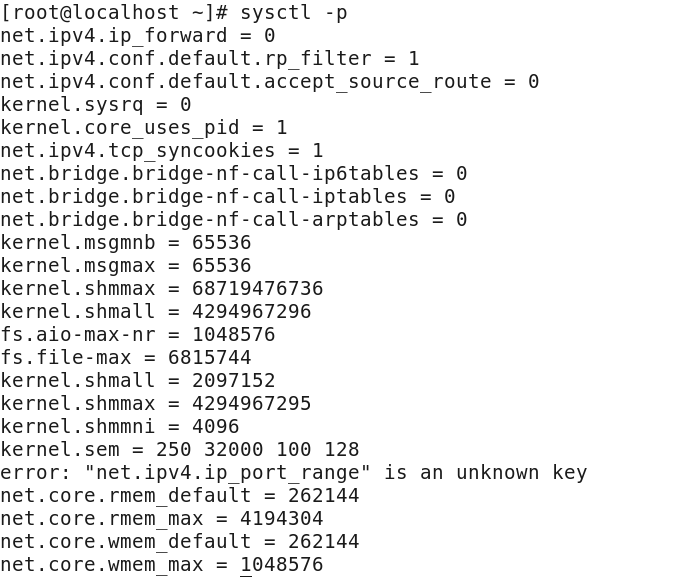Click the accept_source_route output line
The image size is (686, 577).
(x=270, y=82)
